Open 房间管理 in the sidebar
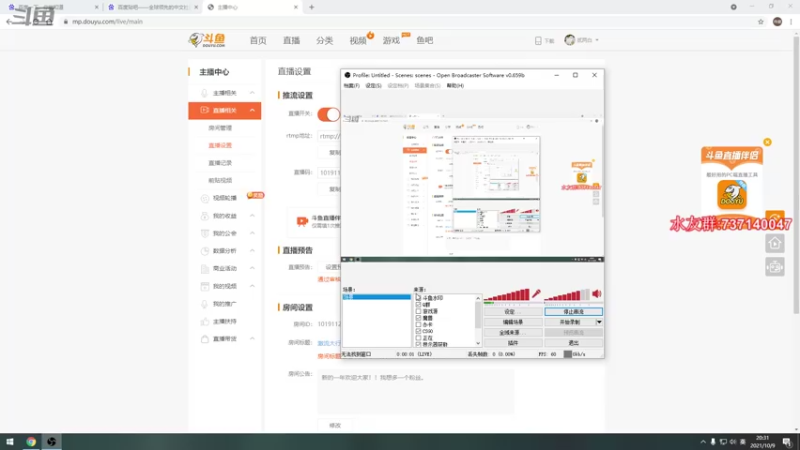 click(x=220, y=128)
